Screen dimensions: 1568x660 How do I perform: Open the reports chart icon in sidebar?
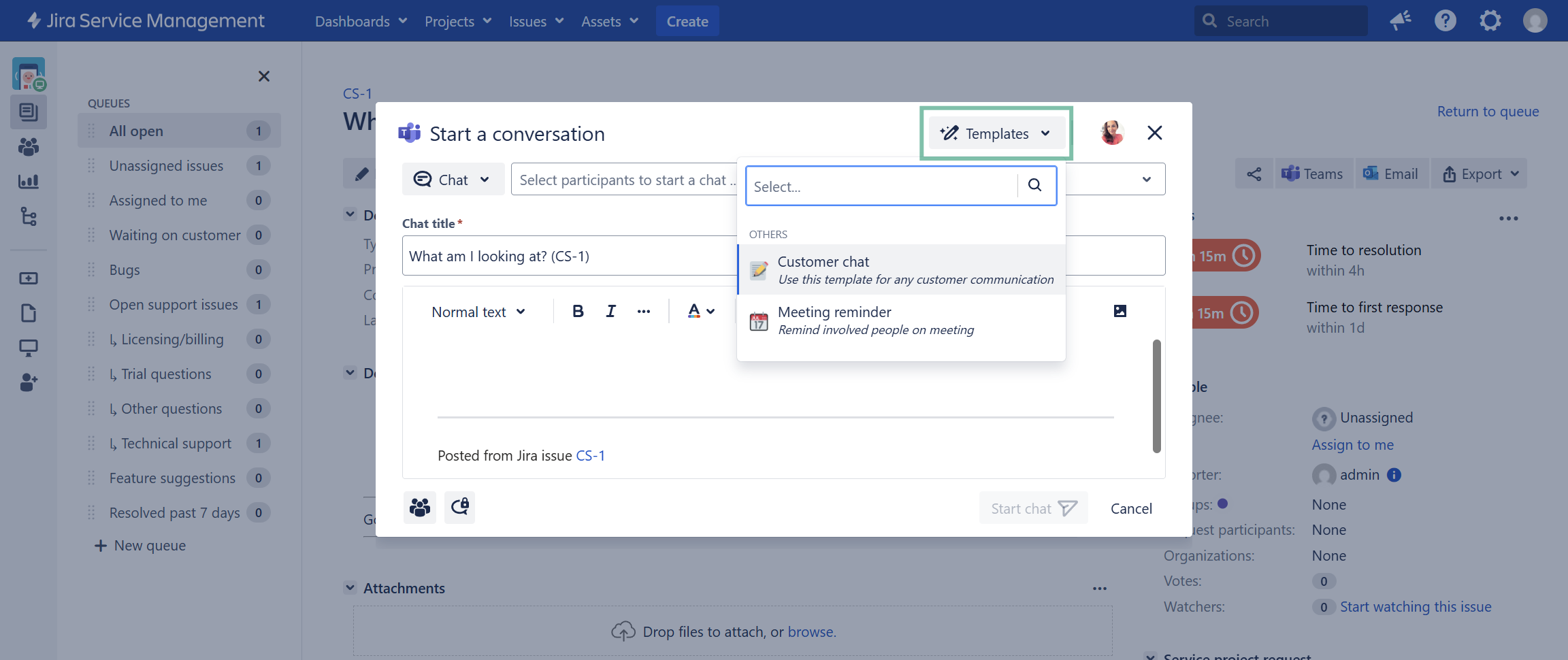tap(29, 182)
